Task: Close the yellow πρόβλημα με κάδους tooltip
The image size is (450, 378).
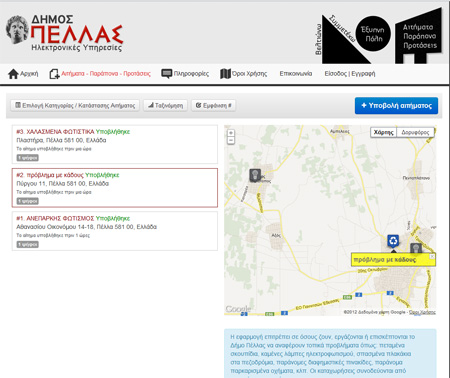Action: coord(432,256)
